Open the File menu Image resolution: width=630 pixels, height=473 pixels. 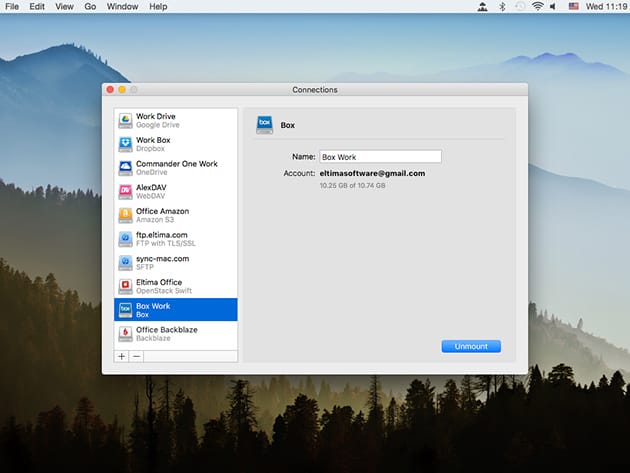click(12, 7)
